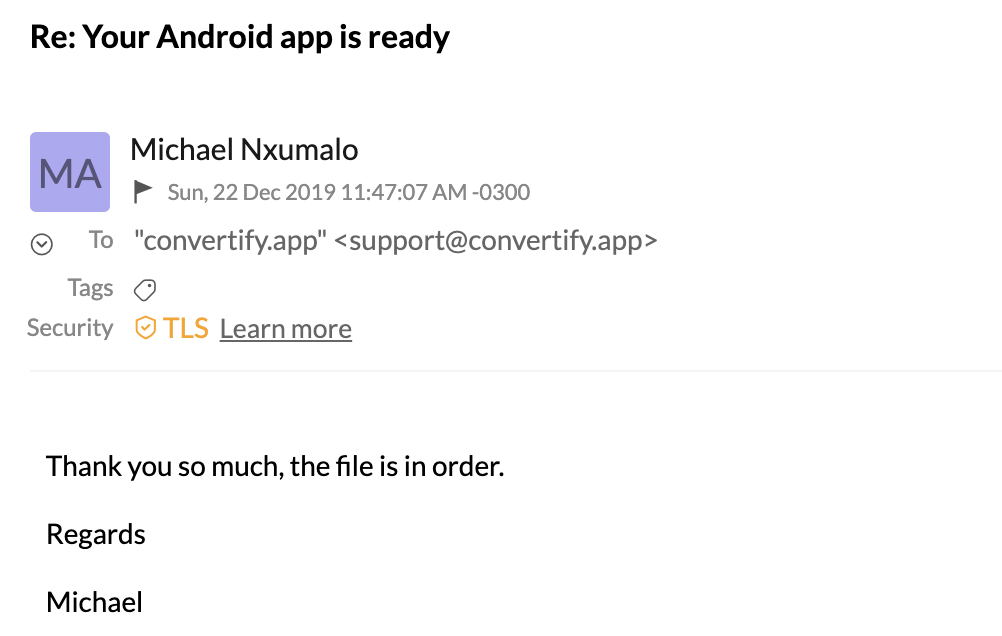Select sender name Michael Nxumalo
This screenshot has height=636, width=1002.
point(244,150)
